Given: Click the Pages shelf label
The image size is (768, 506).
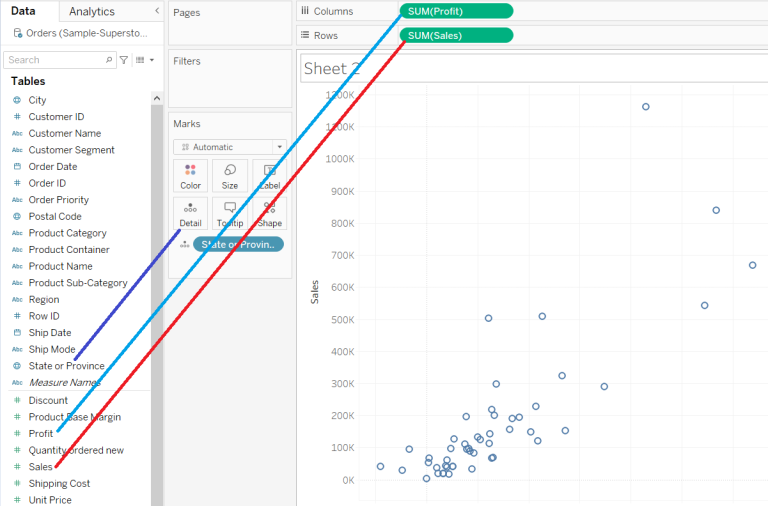Looking at the screenshot, I should click(x=187, y=13).
